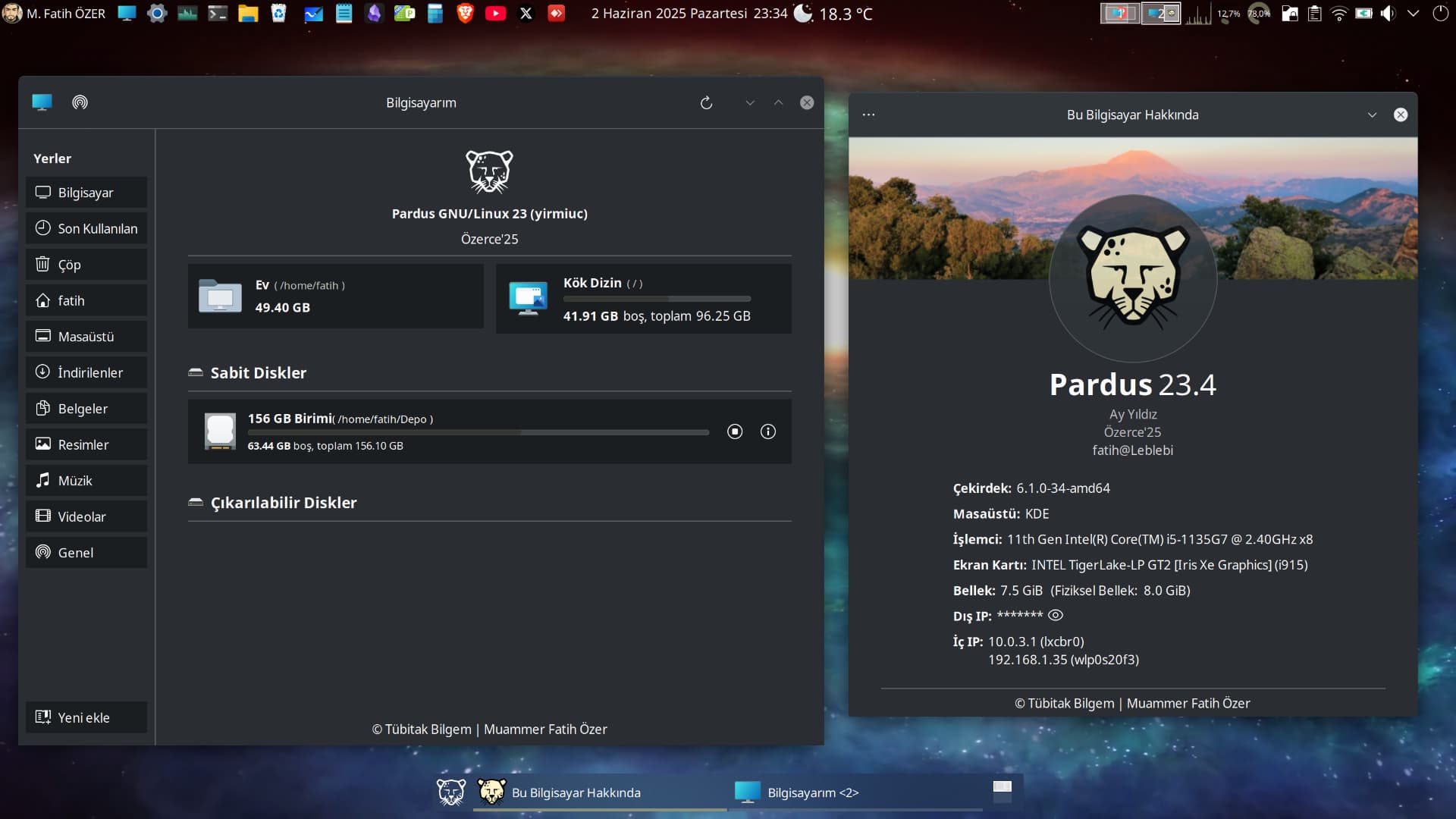1456x819 pixels.
Task: Click the Kök Dizin disk usage bar
Action: coord(657,299)
